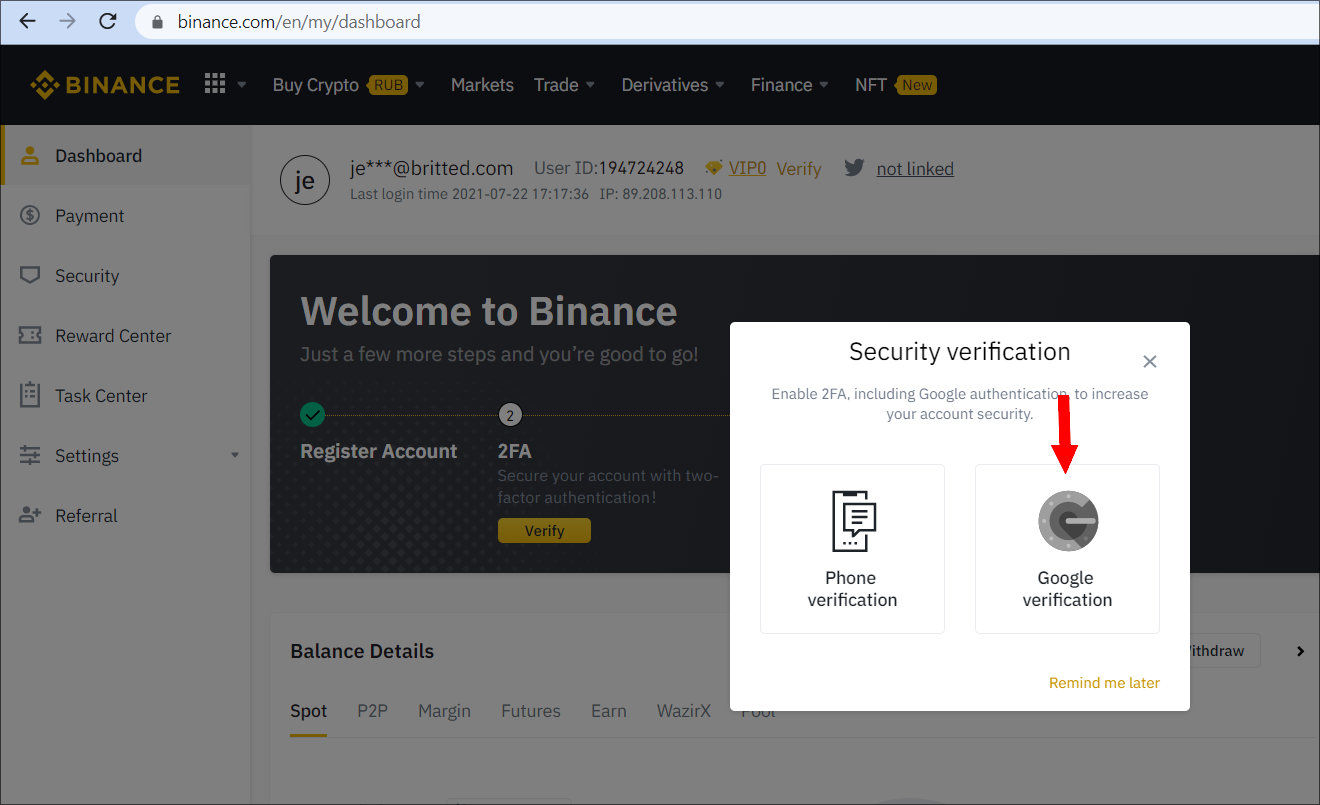The image size is (1320, 805).
Task: Click the VIP diamond icon
Action: click(714, 168)
